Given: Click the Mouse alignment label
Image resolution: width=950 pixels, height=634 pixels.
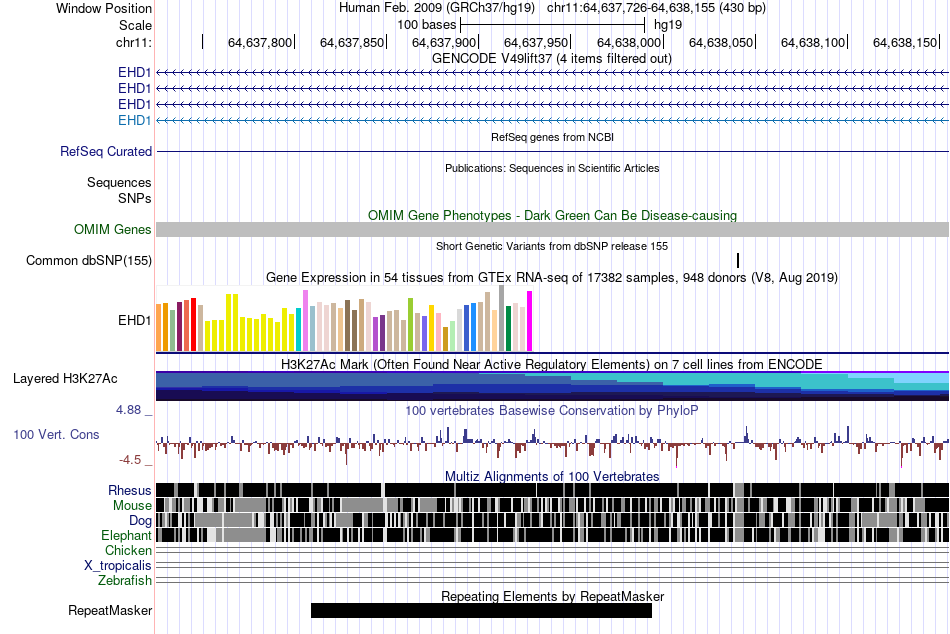Looking at the screenshot, I should pos(132,506).
